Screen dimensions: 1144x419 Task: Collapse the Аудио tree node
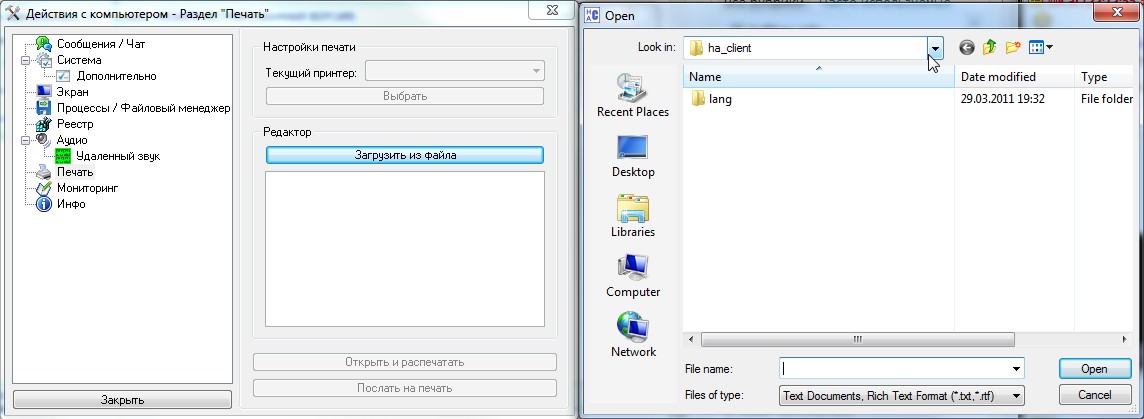pyautogui.click(x=24, y=140)
